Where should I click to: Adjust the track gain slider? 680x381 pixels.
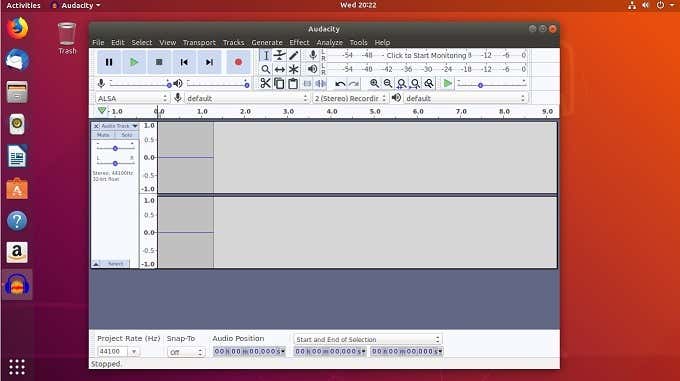click(115, 148)
